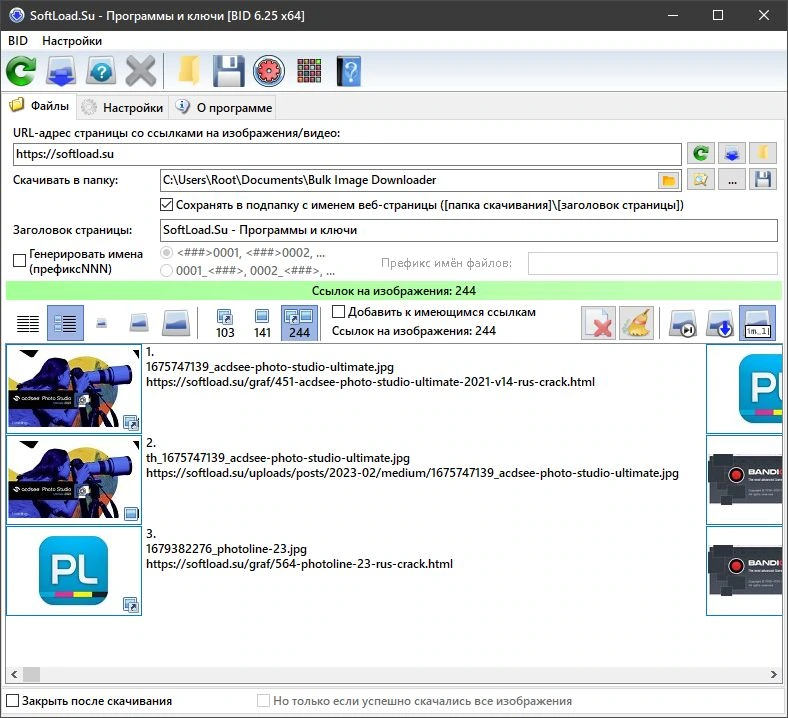The width and height of the screenshot is (788, 718).
Task: Switch to plain list view icon
Action: (28, 323)
